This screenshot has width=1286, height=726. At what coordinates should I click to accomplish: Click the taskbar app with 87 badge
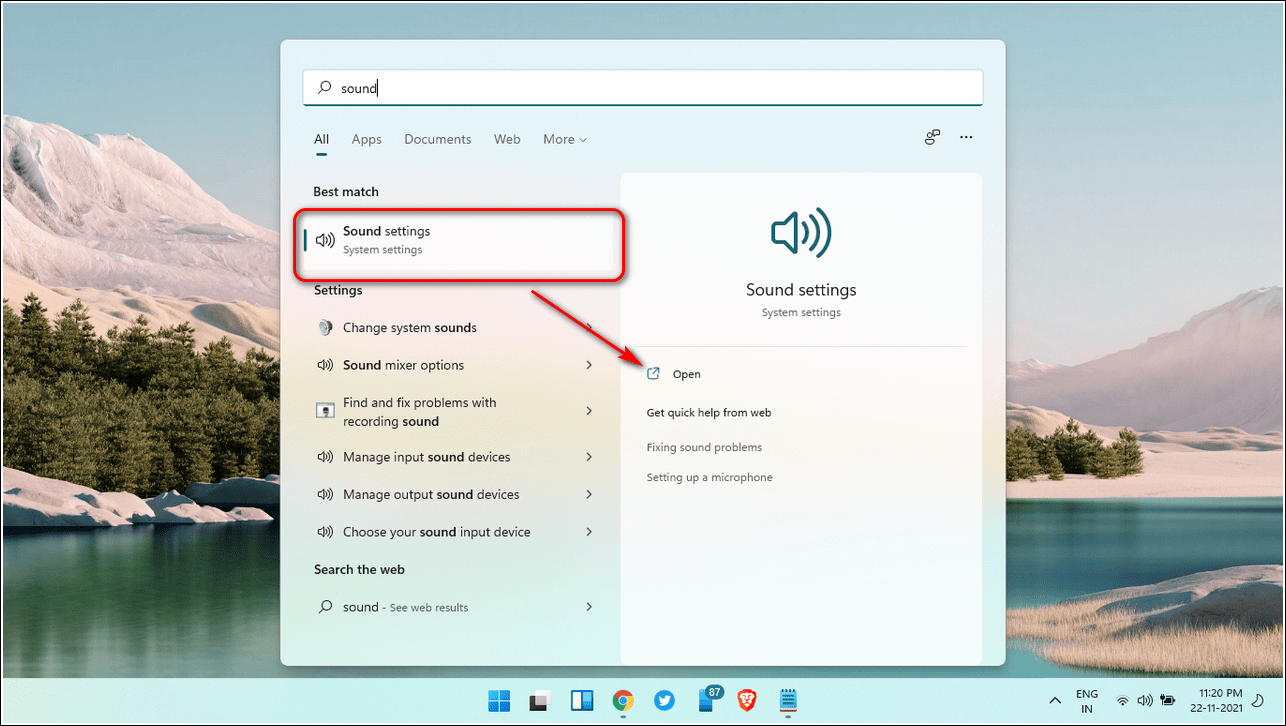coord(707,700)
